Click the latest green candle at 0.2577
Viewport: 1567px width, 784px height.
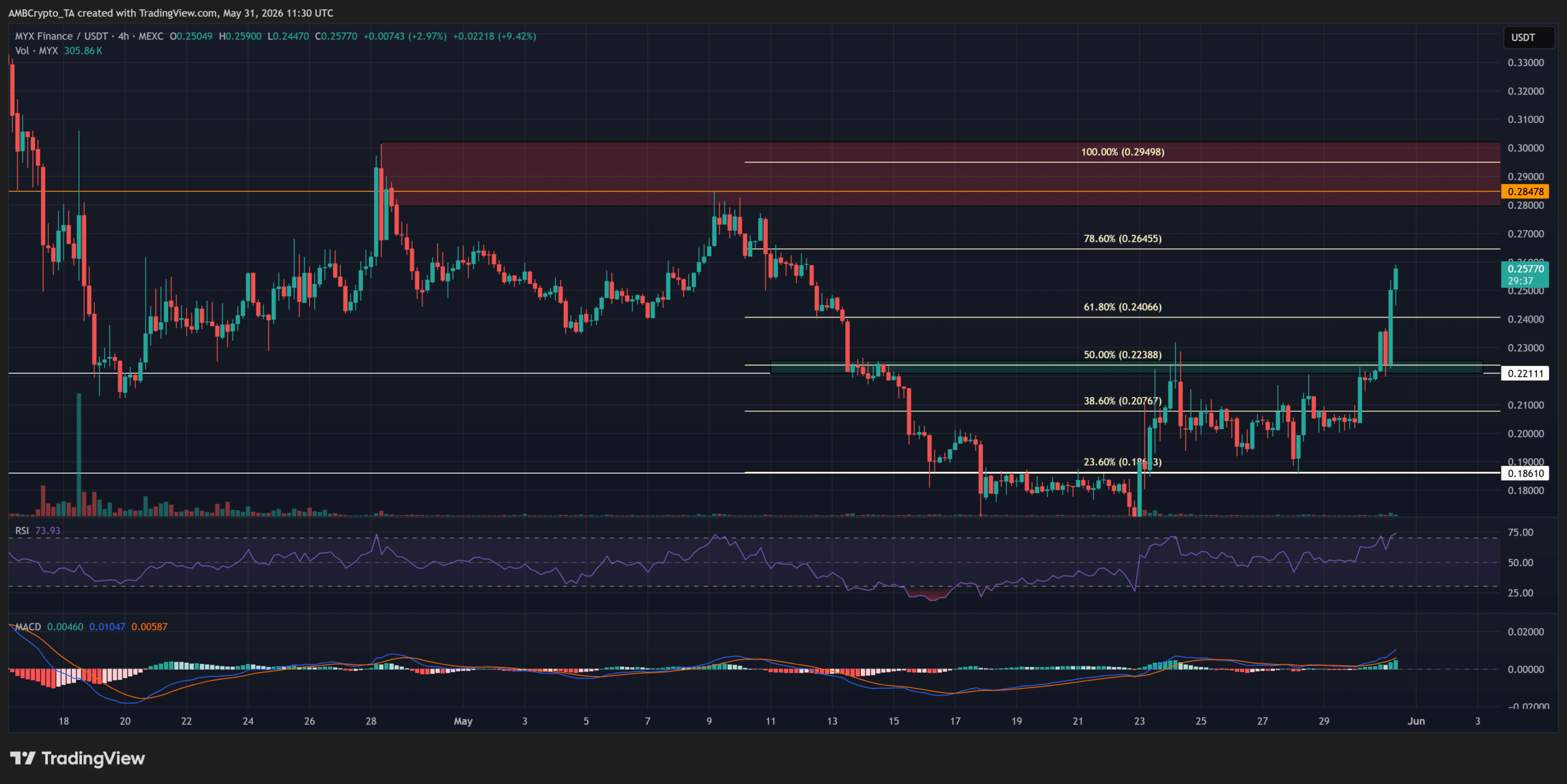(x=1396, y=279)
